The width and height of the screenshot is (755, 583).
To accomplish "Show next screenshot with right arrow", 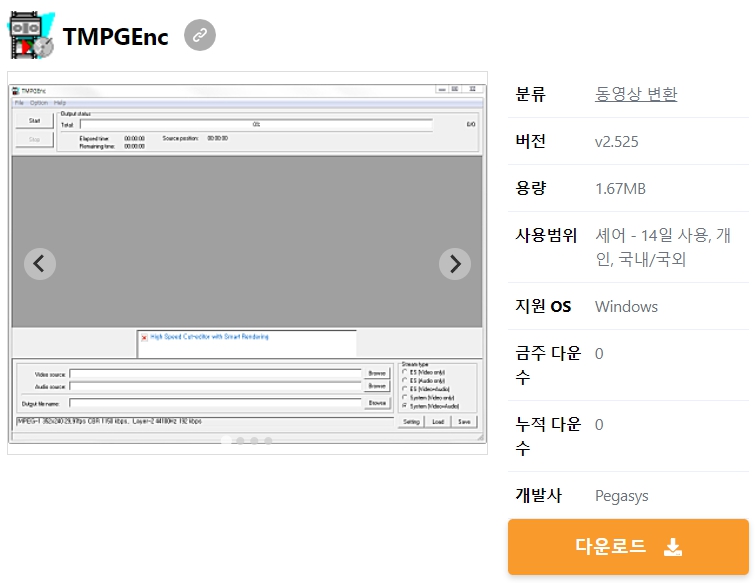I will point(455,264).
